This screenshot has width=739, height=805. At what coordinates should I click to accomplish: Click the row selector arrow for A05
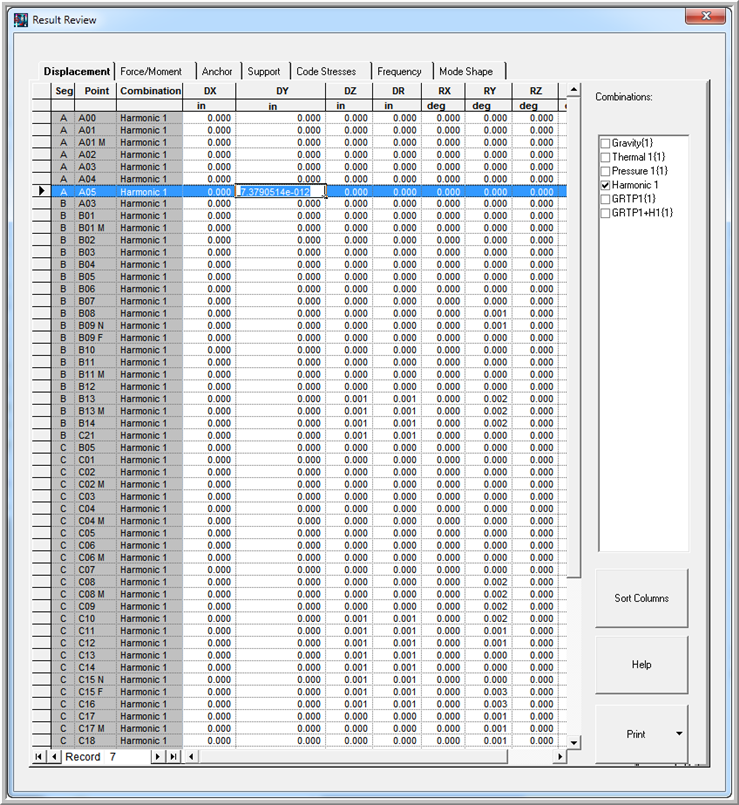pyautogui.click(x=42, y=191)
